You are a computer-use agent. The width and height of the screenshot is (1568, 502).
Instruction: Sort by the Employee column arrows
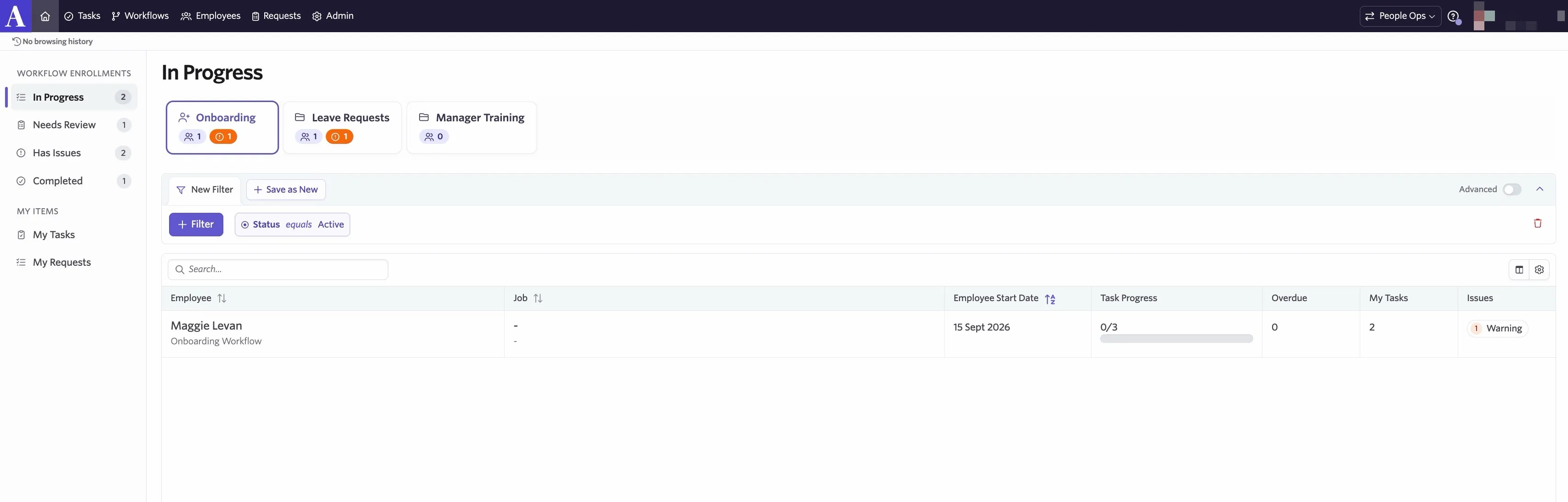[222, 298]
